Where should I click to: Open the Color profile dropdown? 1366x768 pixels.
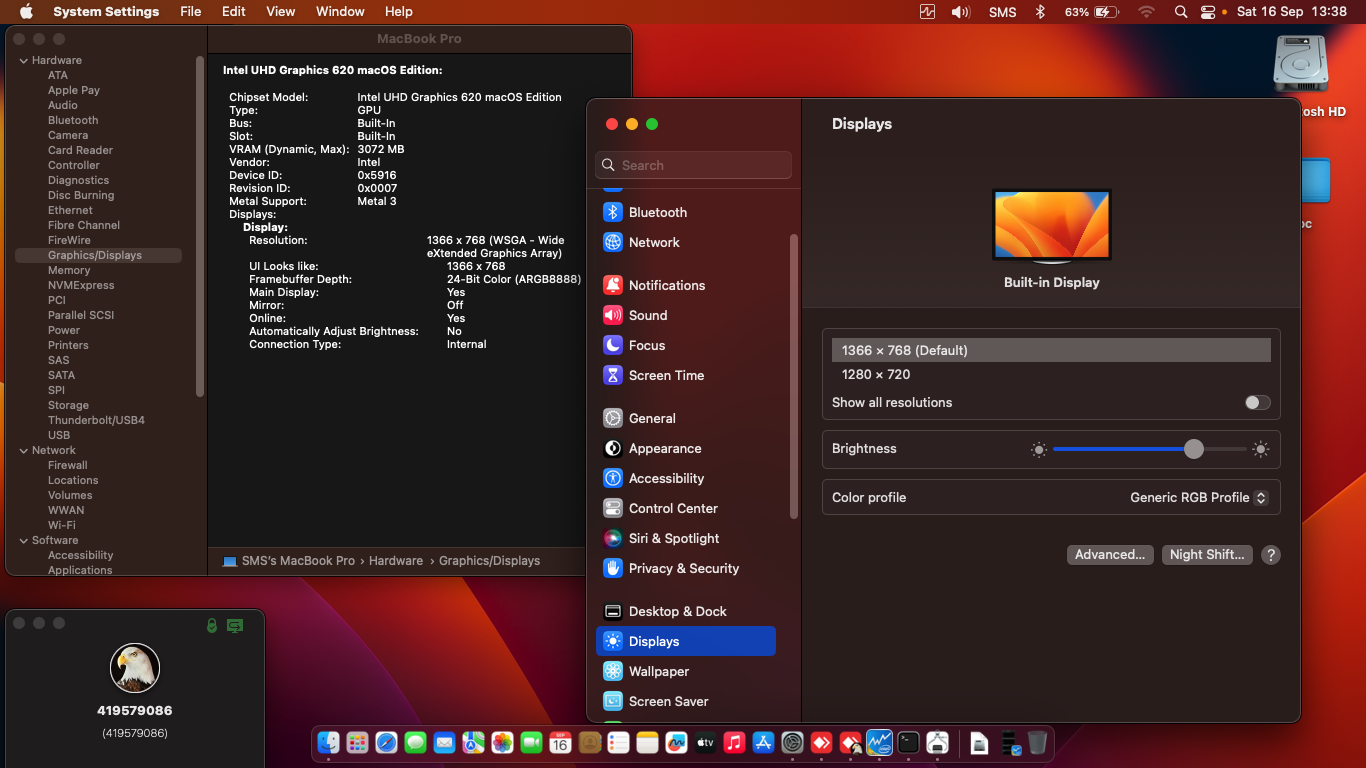pyautogui.click(x=1199, y=497)
